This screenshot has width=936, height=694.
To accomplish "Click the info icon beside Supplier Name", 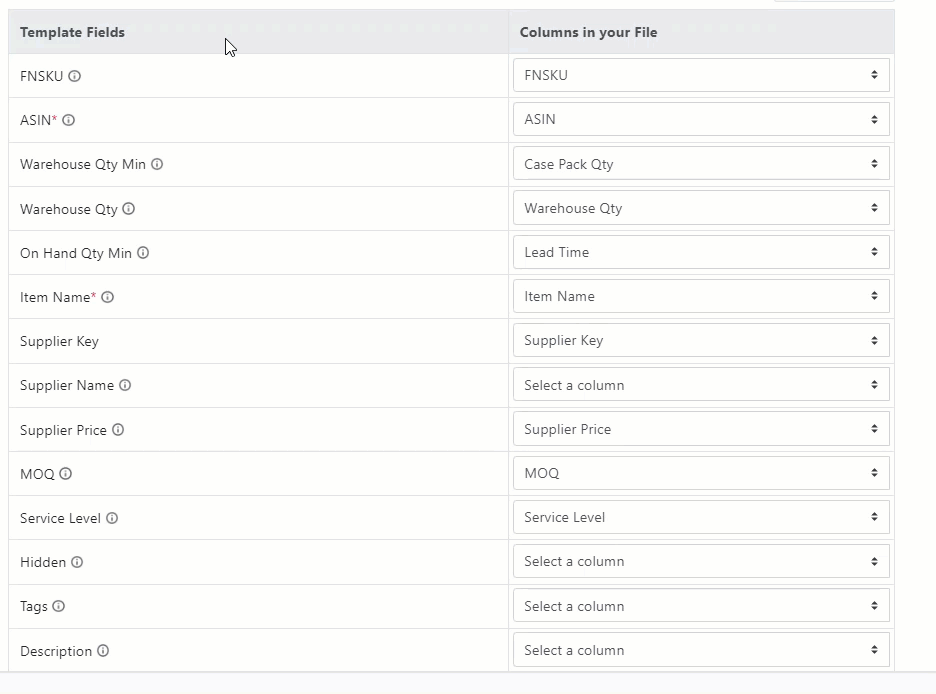I will tap(125, 385).
